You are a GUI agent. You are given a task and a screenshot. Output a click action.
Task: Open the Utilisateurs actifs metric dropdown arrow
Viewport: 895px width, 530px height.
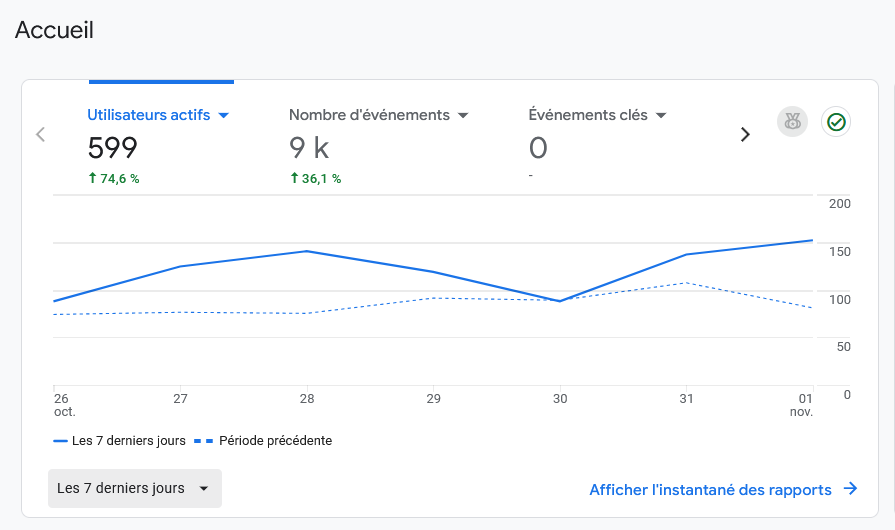tap(224, 115)
